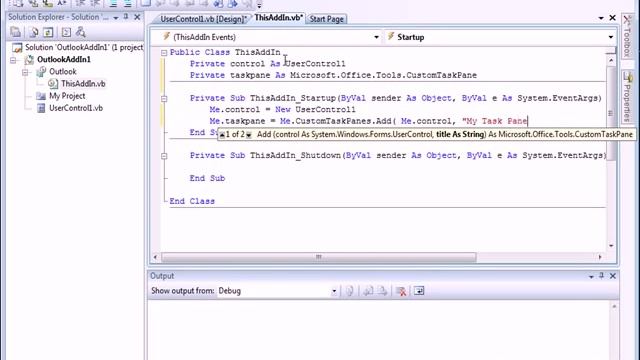
Task: Select ThisAddIn.vb in Solution Explorer
Action: pyautogui.click(x=83, y=84)
